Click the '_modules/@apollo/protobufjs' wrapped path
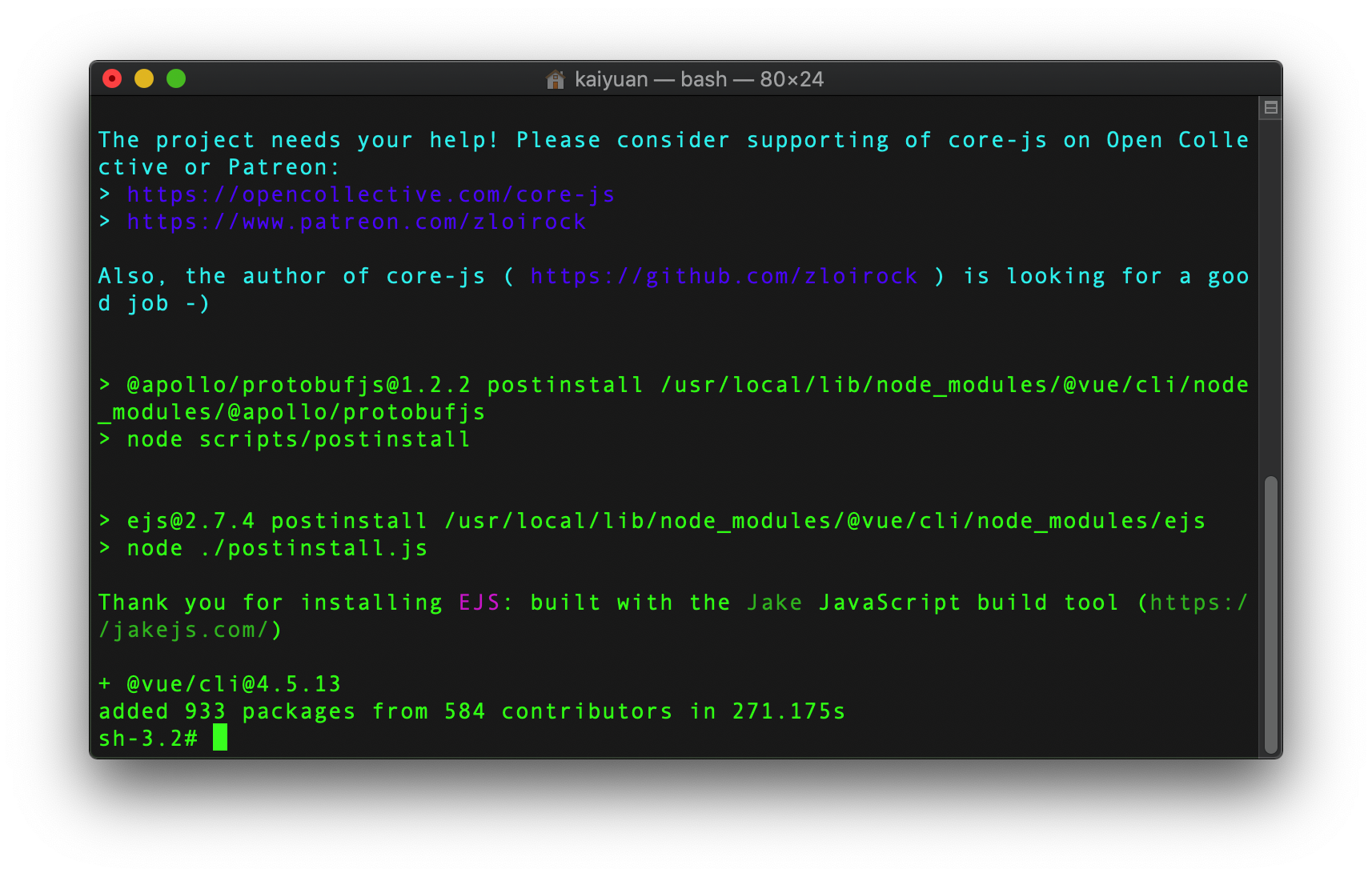 click(x=292, y=412)
